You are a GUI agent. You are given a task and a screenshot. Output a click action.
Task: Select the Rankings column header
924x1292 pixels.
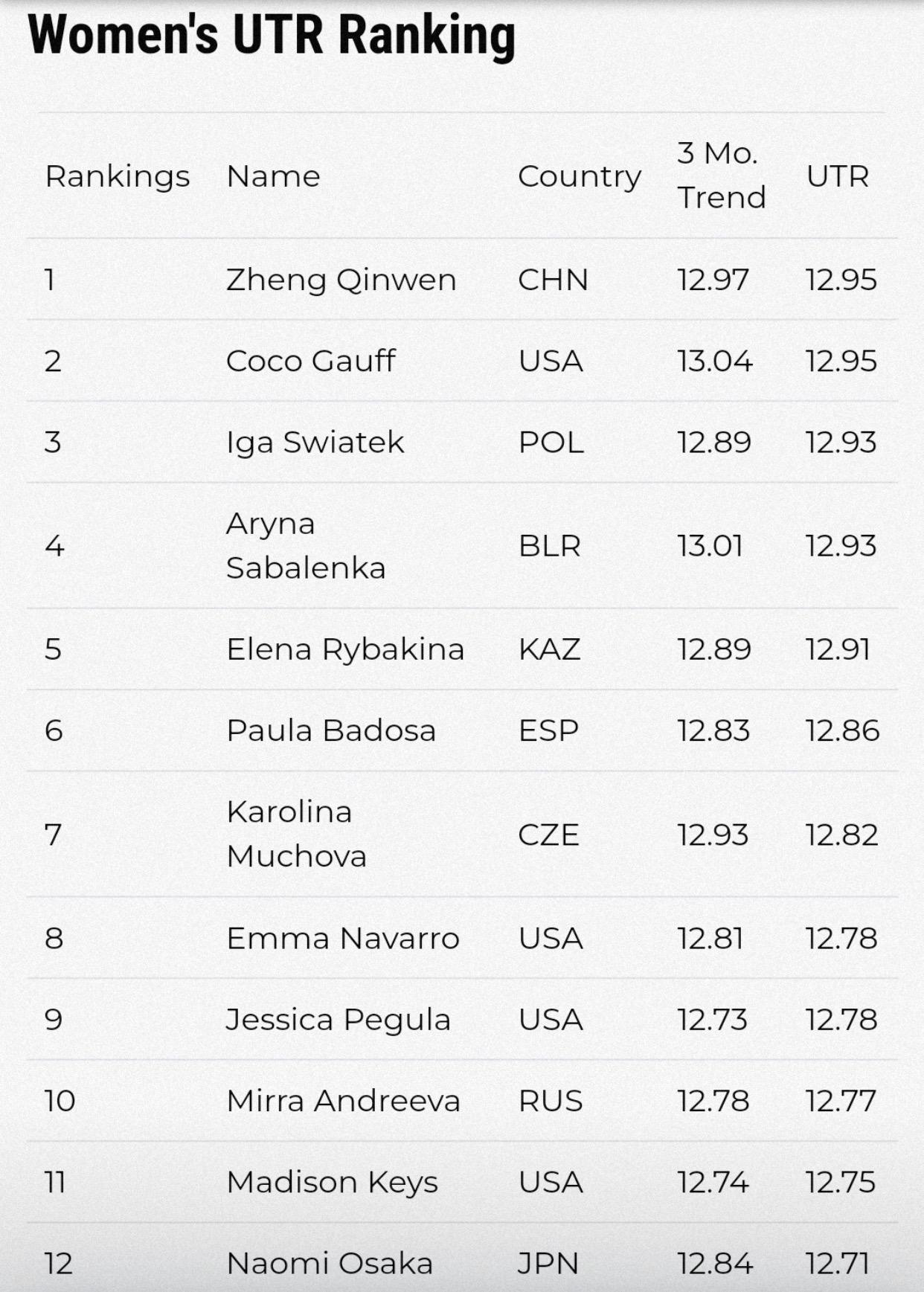point(118,176)
